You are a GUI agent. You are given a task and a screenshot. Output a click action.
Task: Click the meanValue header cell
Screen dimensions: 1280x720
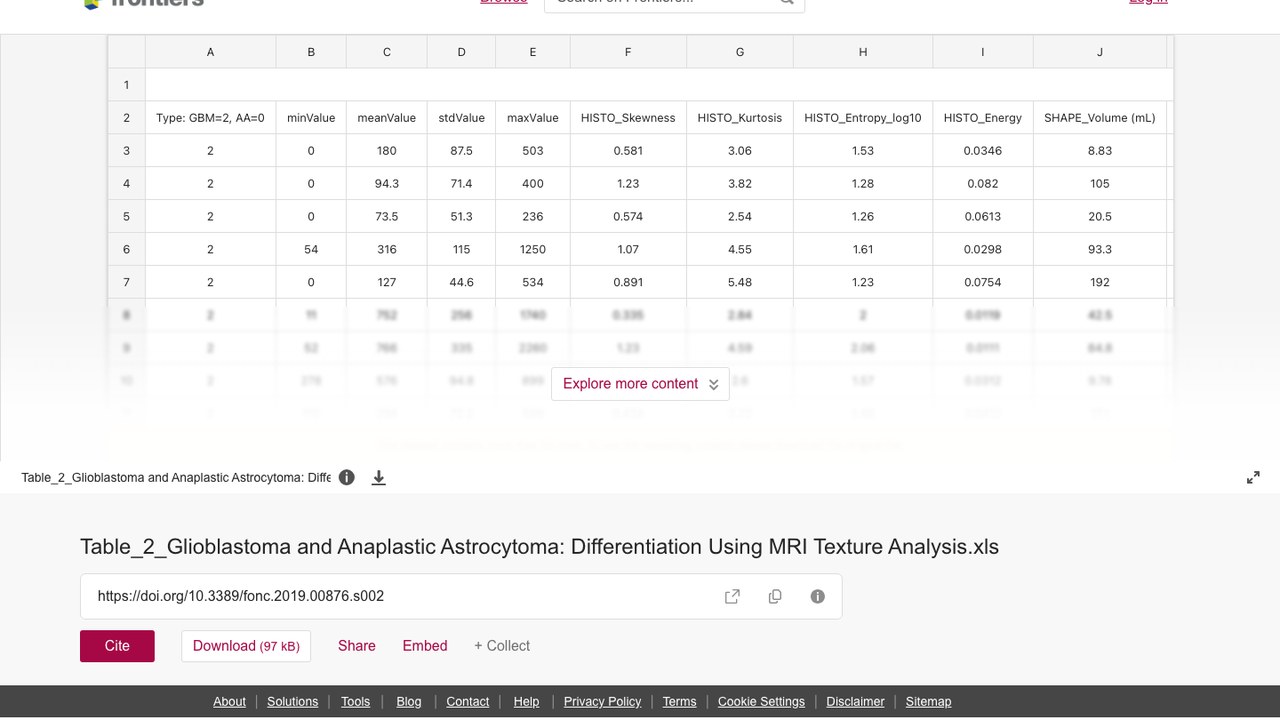[x=387, y=118]
